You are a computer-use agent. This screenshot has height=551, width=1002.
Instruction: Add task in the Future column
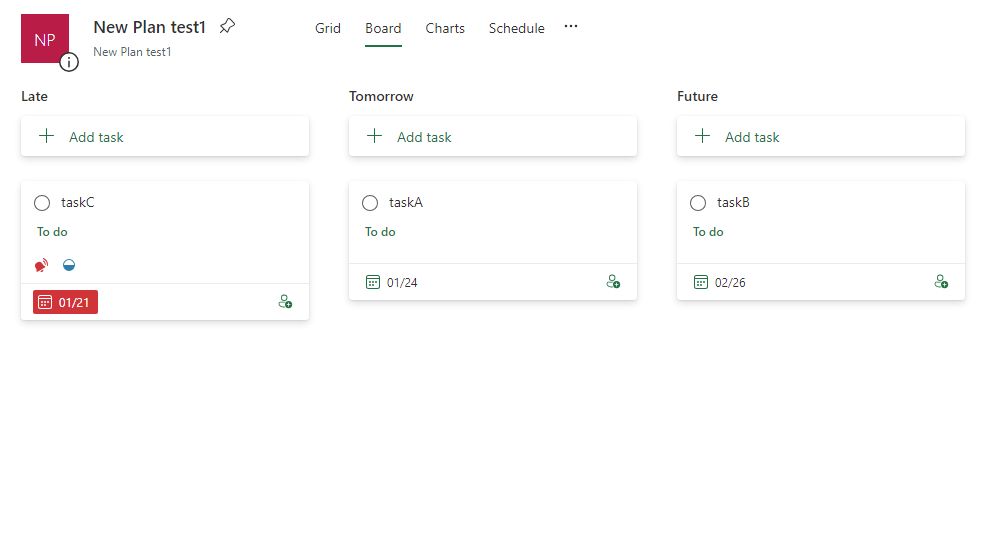tap(821, 137)
